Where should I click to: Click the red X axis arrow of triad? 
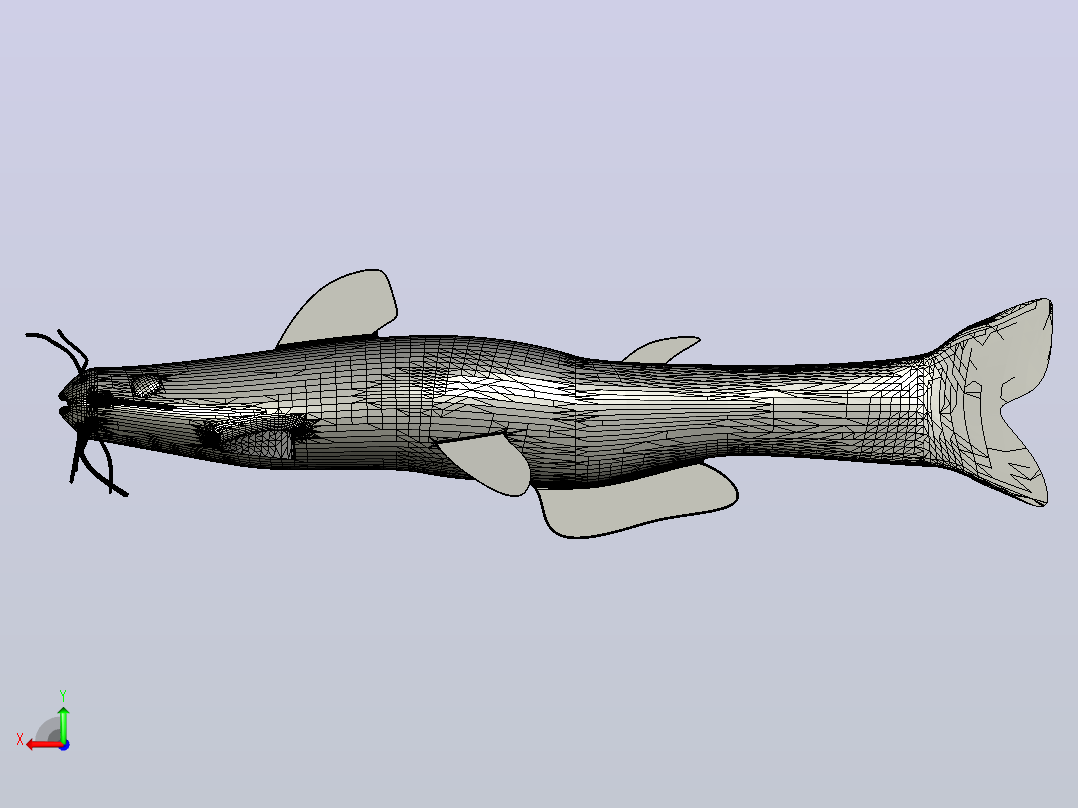(x=45, y=745)
